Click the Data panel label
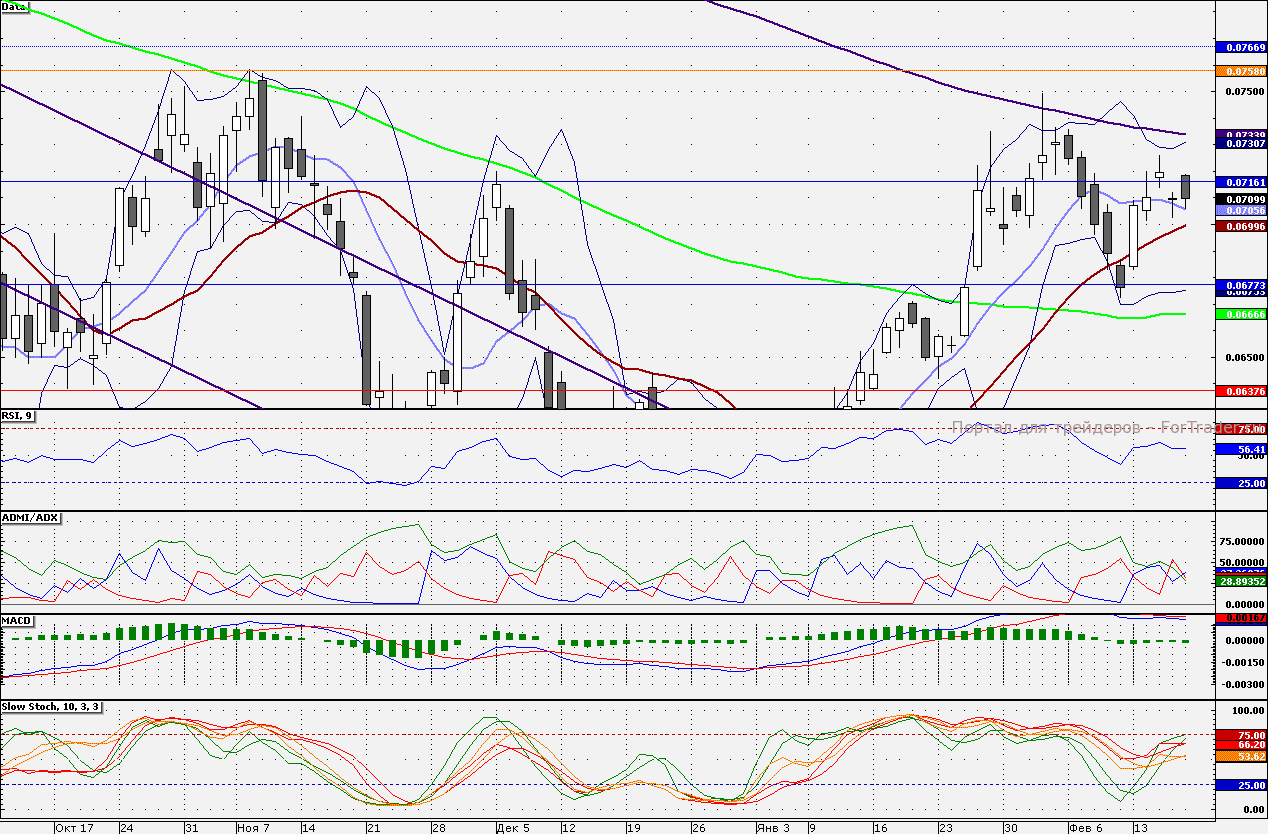The height and width of the screenshot is (834, 1268). click(x=15, y=6)
